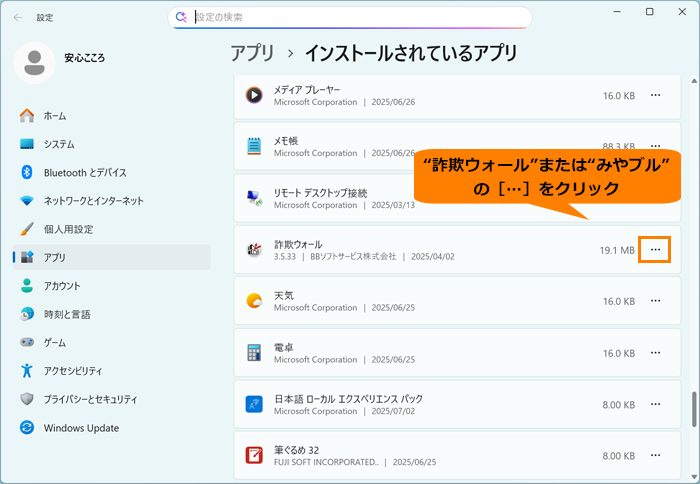The image size is (700, 484).
Task: Click the アクセシビリティ figure icon
Action: click(27, 371)
